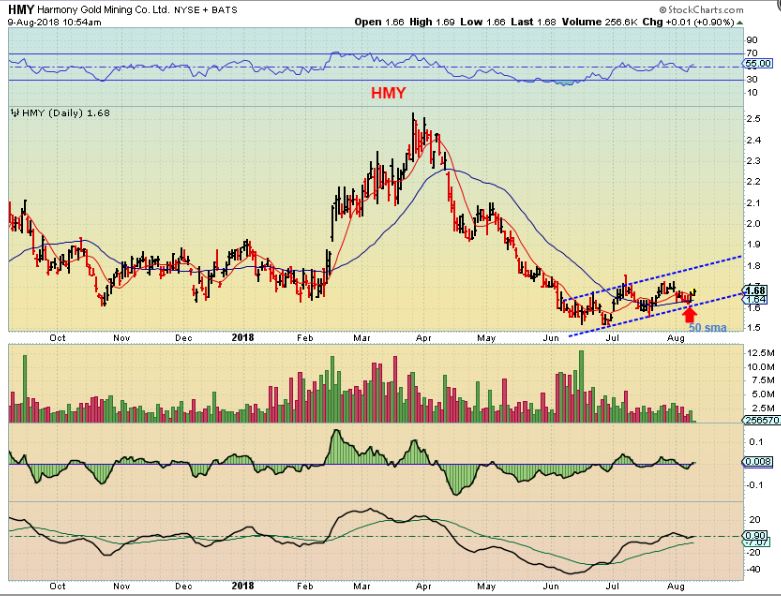
Task: Click 'Dec' on the bottom date axis
Action: 184,586
